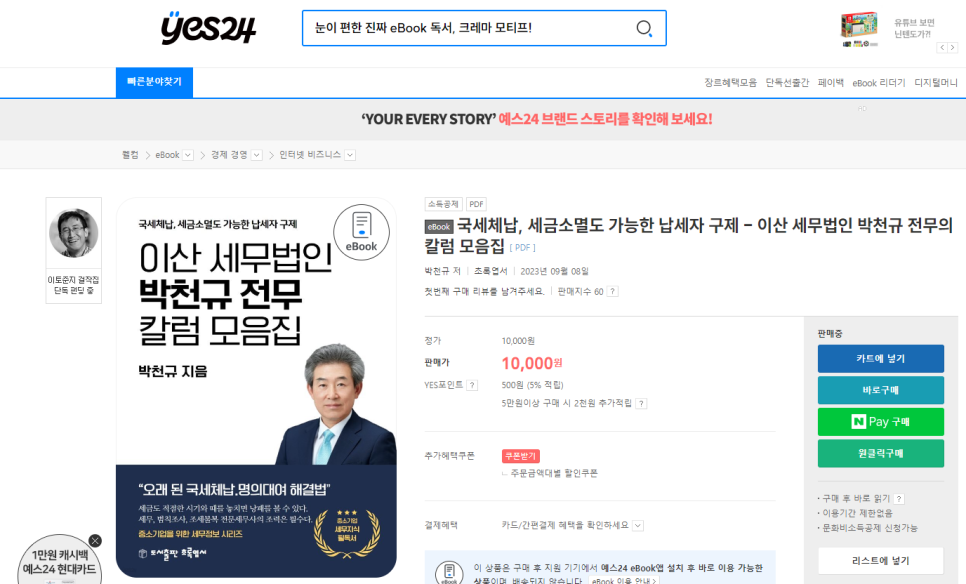Viewport: 966px width, 584px height.
Task: Click the eBook device icon in notice box
Action: click(449, 572)
